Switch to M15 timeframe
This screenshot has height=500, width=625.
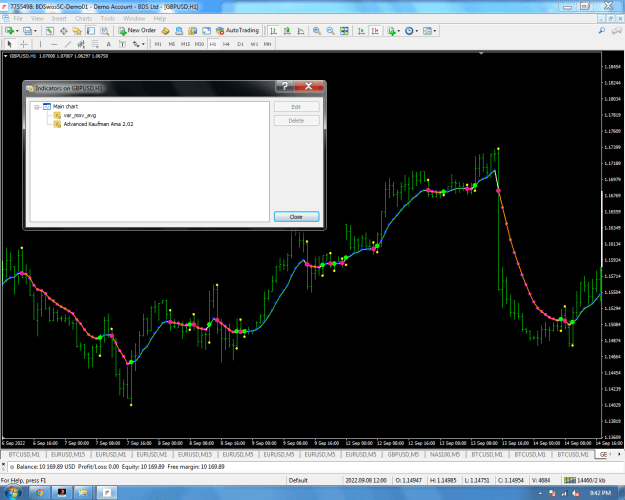click(x=185, y=44)
